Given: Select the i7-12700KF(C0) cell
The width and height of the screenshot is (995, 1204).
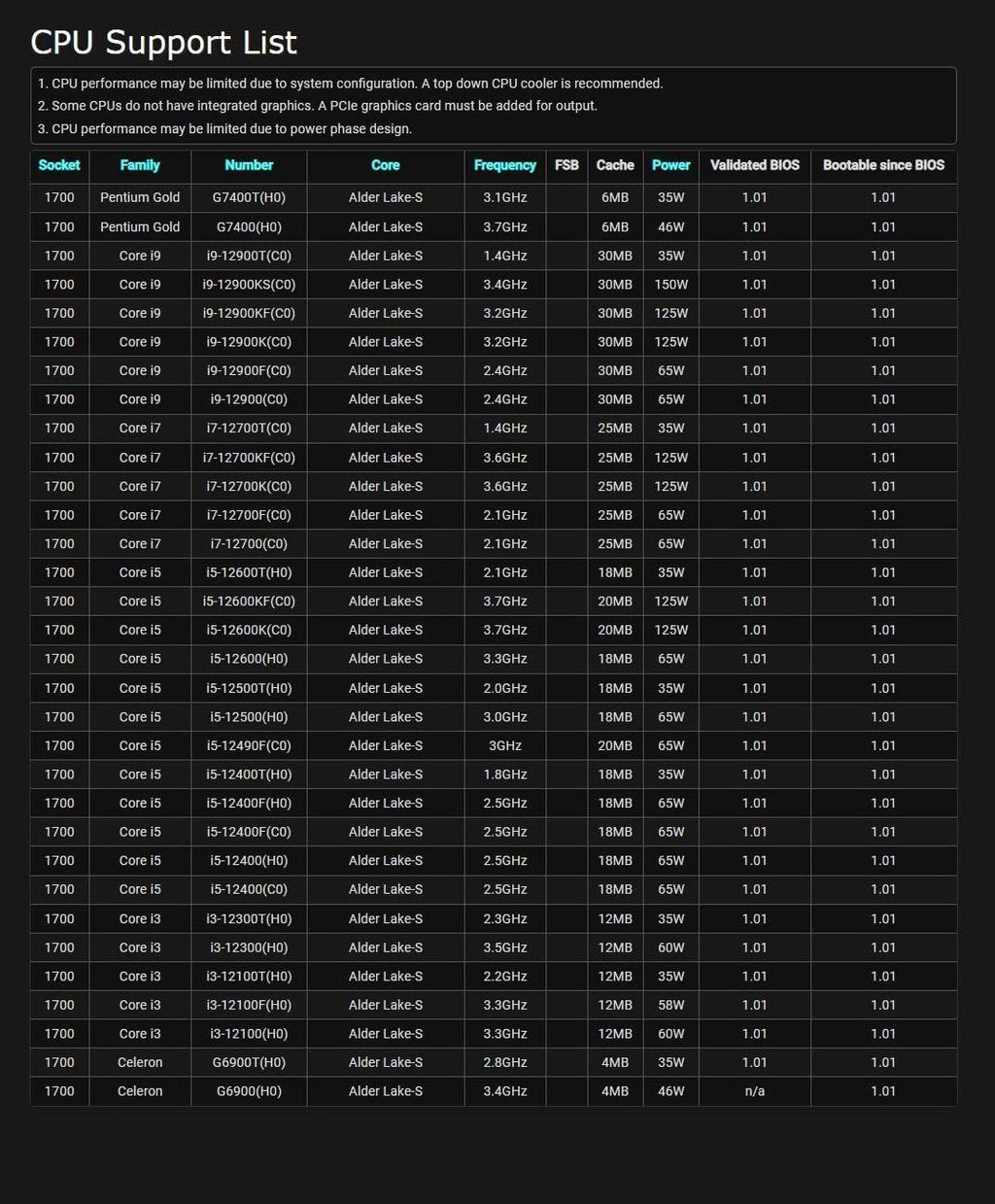Looking at the screenshot, I should coord(249,458).
